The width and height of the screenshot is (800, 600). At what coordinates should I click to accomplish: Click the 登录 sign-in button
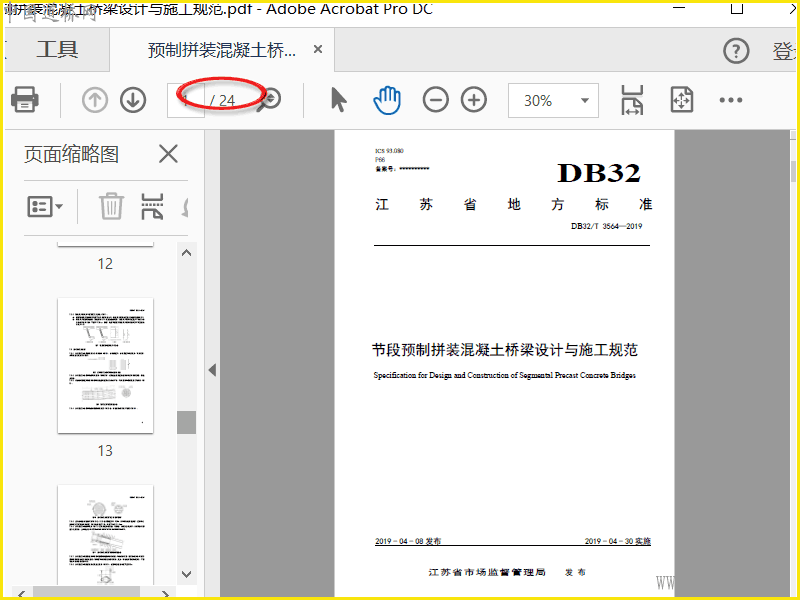786,51
